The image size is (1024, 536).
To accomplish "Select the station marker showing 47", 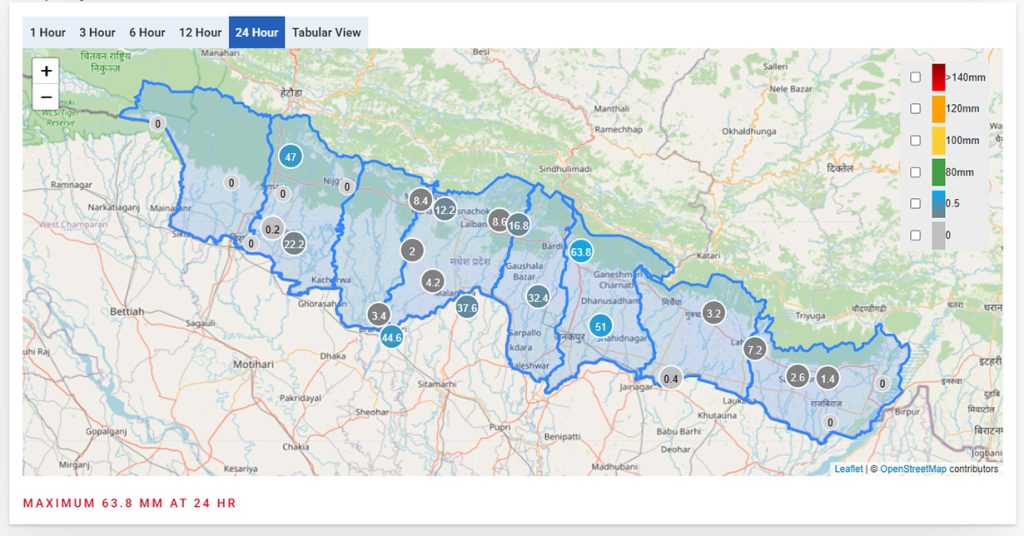I will pyautogui.click(x=290, y=157).
